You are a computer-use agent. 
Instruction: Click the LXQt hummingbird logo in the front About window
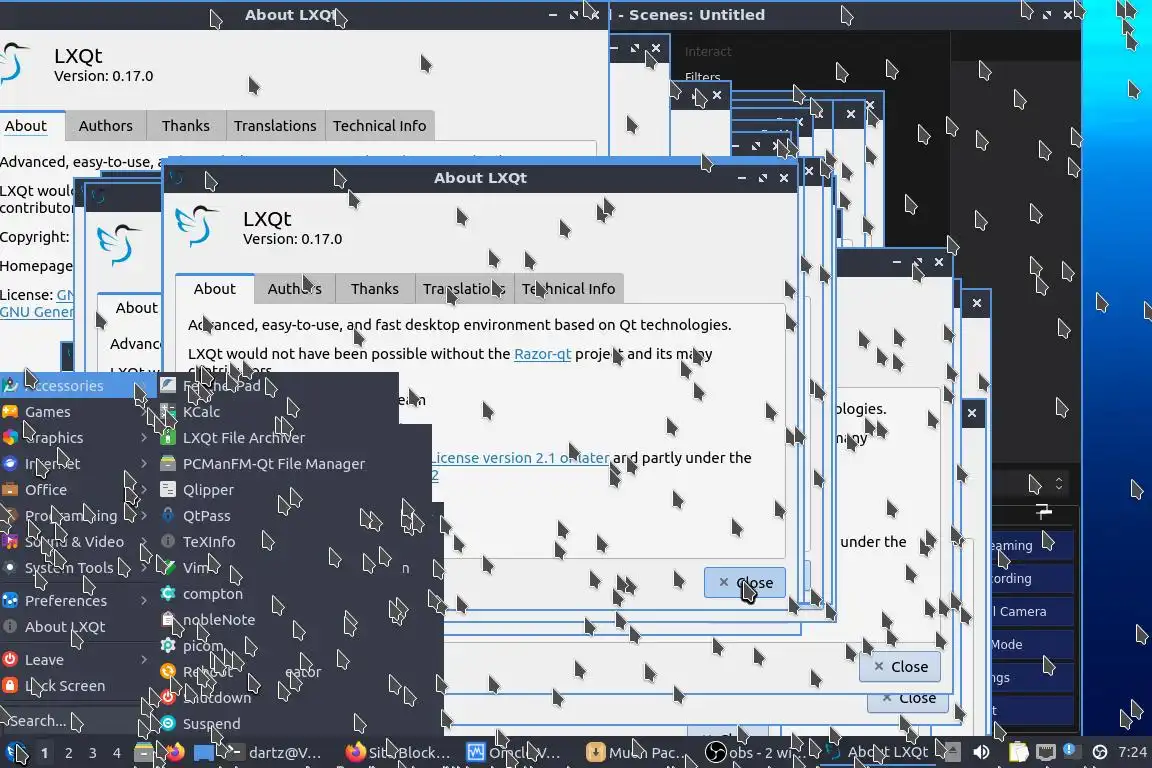[197, 226]
